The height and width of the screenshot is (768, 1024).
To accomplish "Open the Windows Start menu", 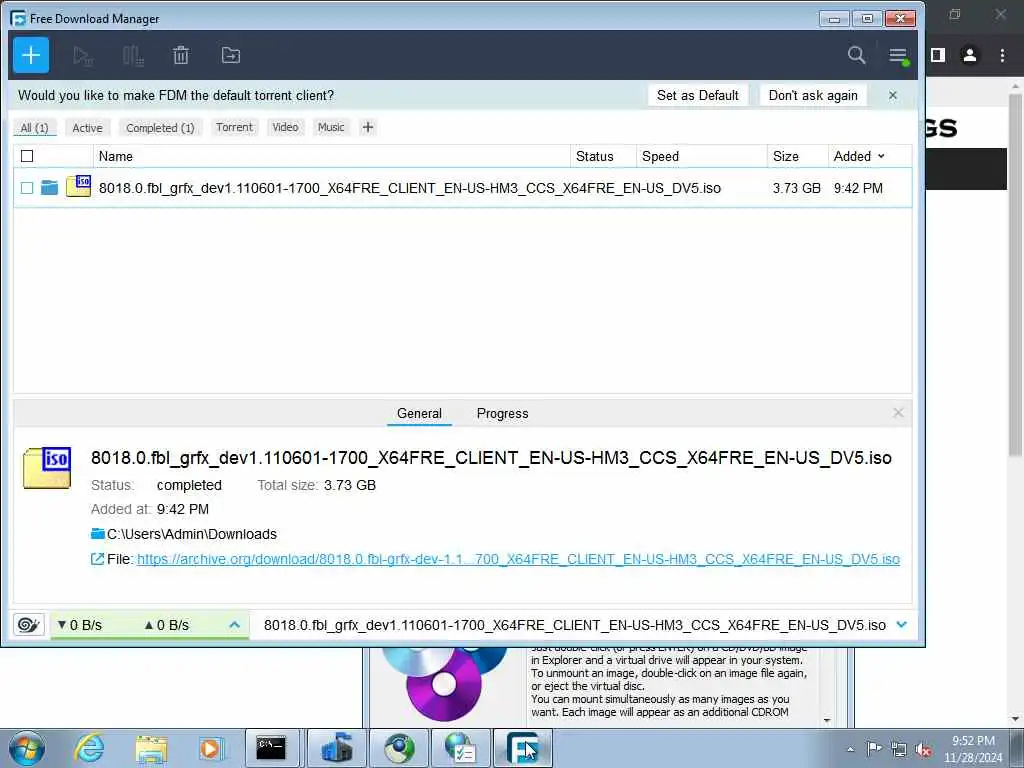I will coord(27,748).
